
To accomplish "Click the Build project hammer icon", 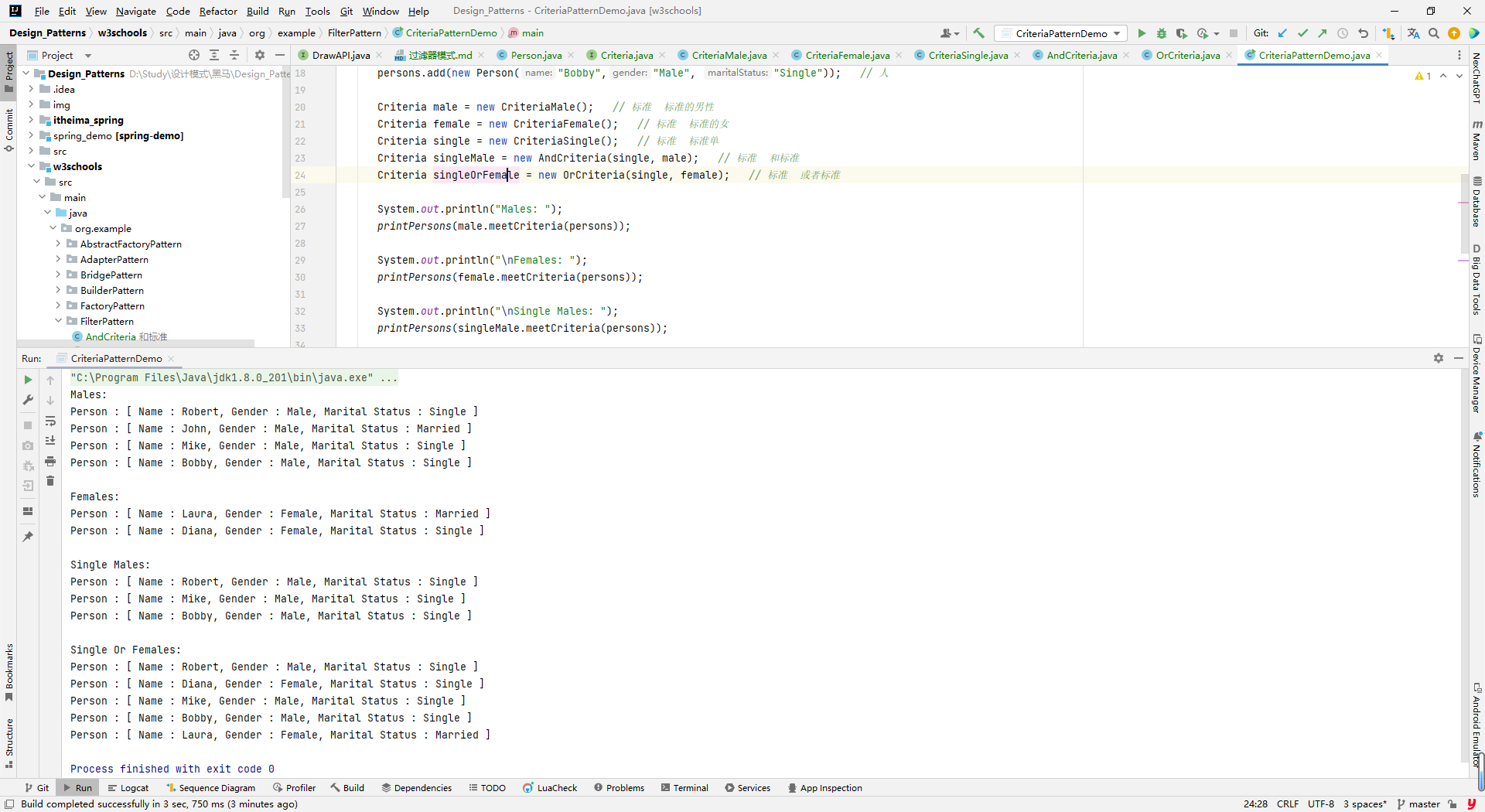I will pos(978,33).
